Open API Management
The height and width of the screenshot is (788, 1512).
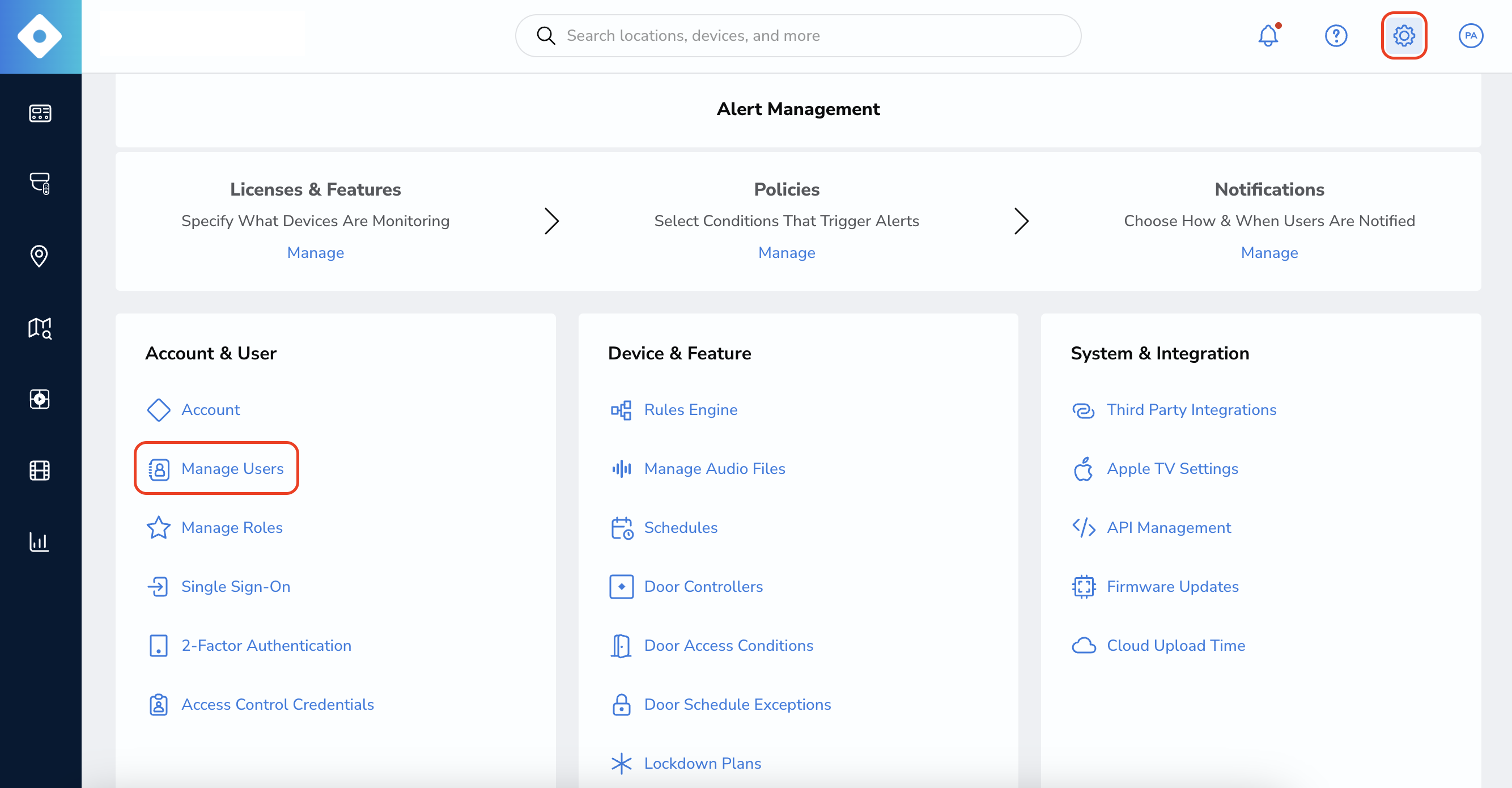[1169, 527]
